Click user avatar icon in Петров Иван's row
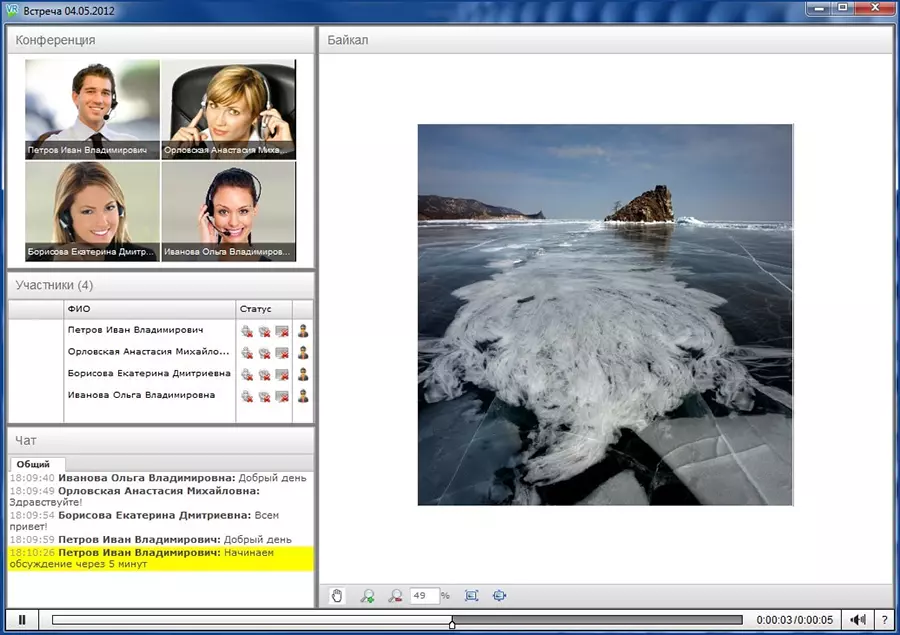 click(302, 331)
